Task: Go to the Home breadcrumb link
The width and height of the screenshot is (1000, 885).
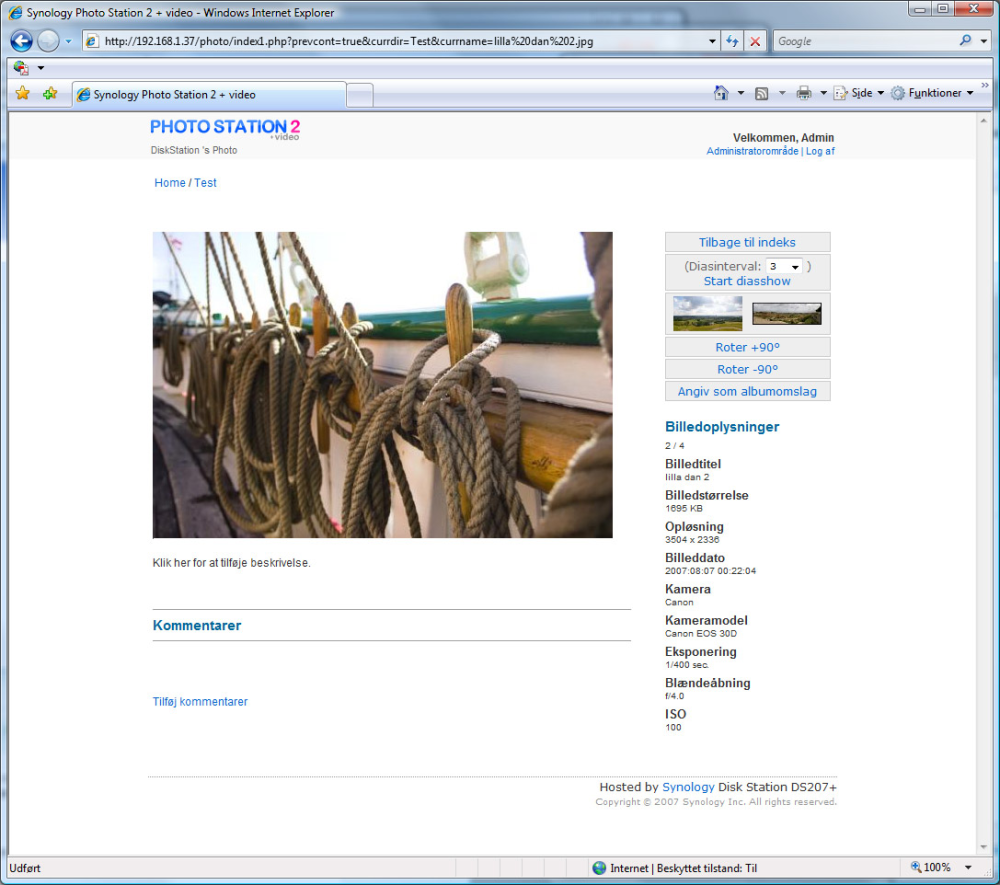Action: click(170, 183)
